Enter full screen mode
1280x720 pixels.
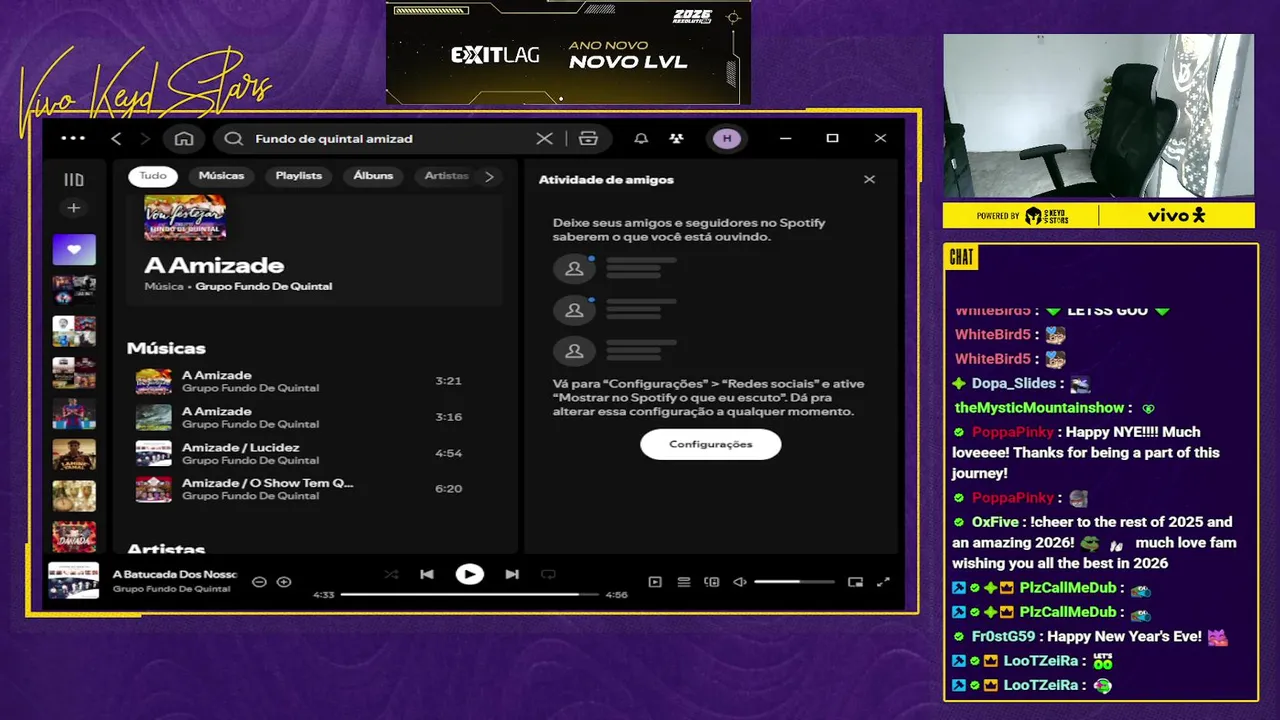pyautogui.click(x=883, y=582)
